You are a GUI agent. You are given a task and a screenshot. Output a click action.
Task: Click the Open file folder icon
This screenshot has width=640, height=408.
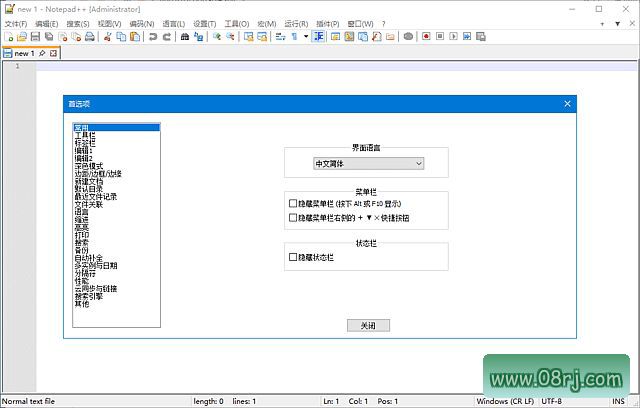[21, 36]
